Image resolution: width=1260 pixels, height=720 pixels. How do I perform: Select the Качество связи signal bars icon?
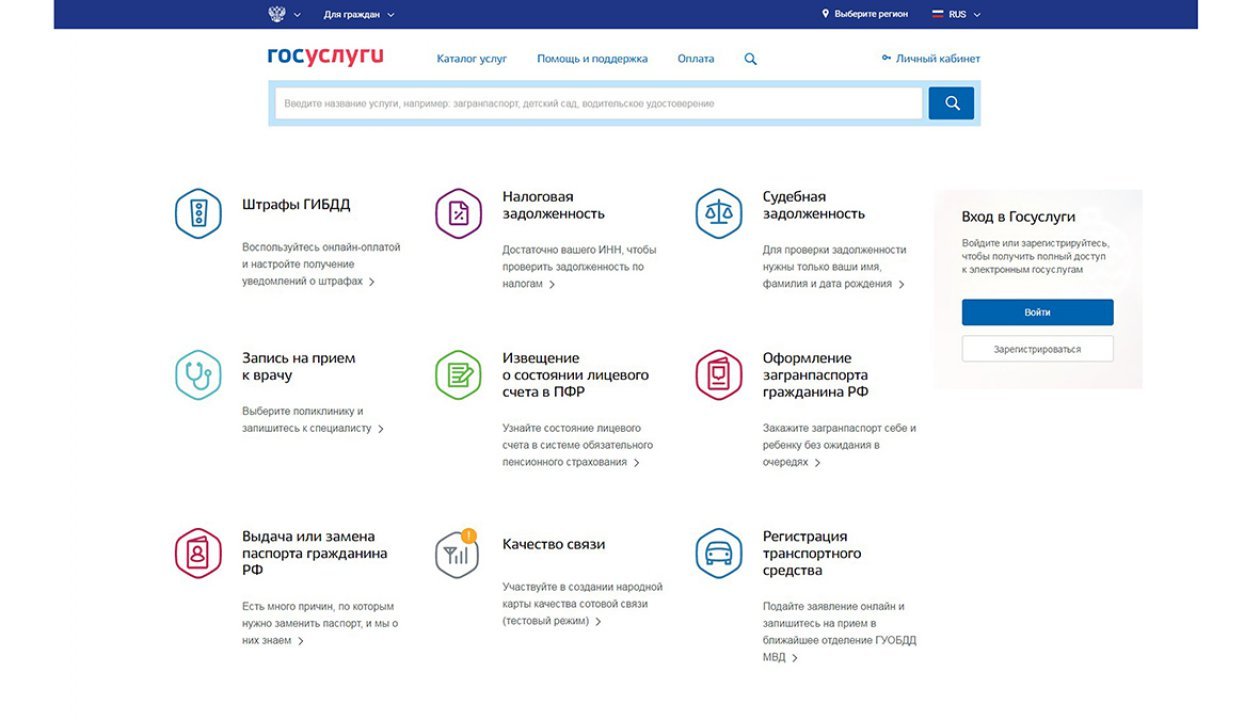[457, 555]
